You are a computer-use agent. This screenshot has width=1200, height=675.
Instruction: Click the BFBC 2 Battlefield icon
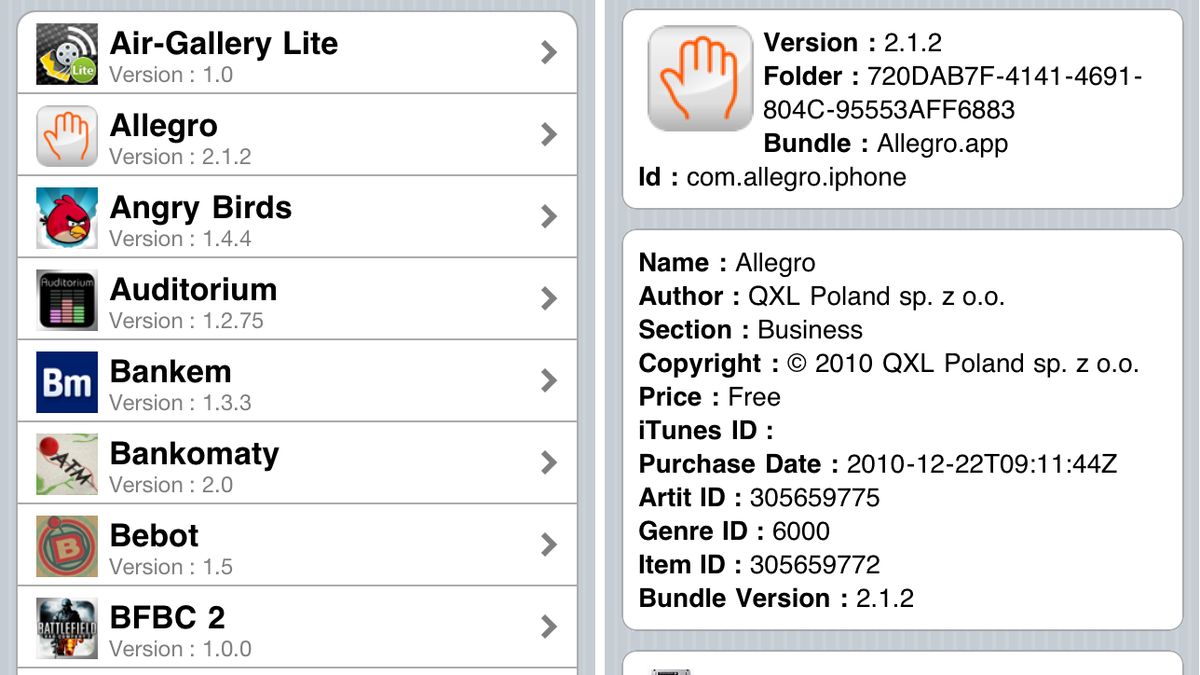tap(67, 627)
